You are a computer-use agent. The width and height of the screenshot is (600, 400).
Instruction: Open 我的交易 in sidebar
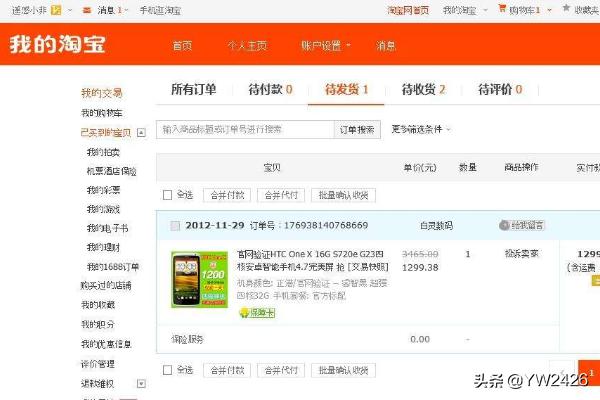pos(101,93)
